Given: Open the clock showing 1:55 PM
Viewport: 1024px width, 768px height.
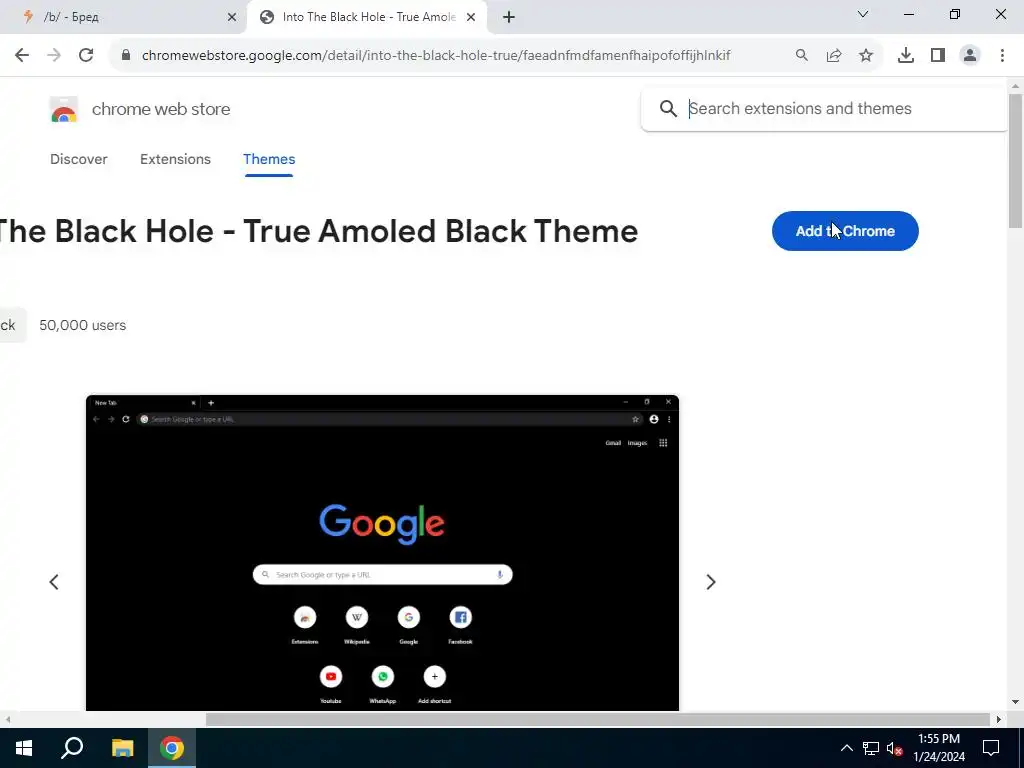Looking at the screenshot, I should (x=939, y=748).
